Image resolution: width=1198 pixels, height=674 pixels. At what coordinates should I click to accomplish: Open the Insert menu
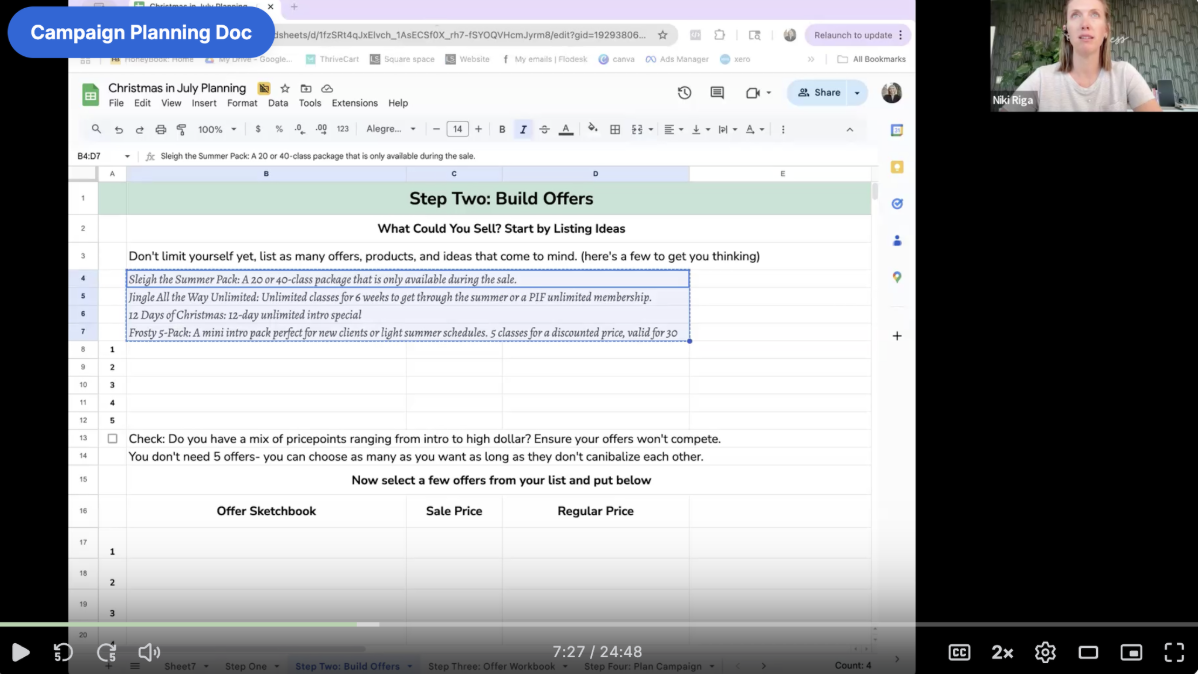pyautogui.click(x=204, y=103)
